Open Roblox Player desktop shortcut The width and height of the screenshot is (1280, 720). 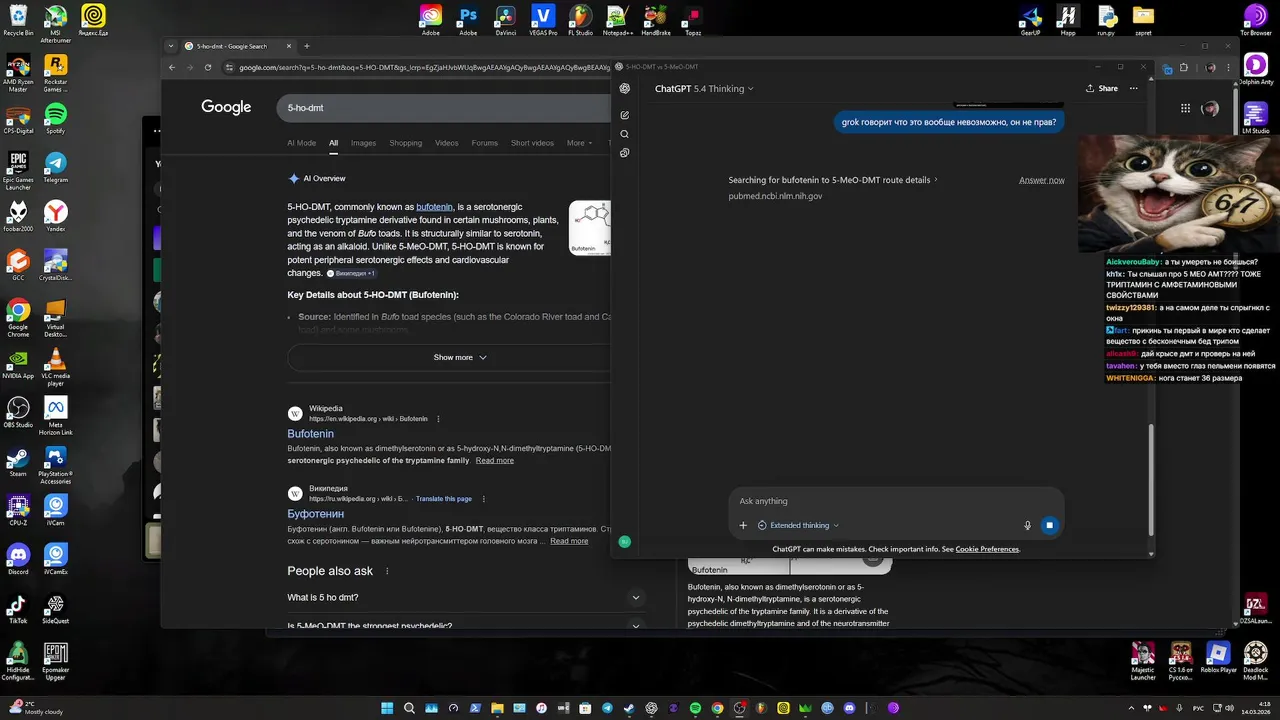click(x=1217, y=658)
